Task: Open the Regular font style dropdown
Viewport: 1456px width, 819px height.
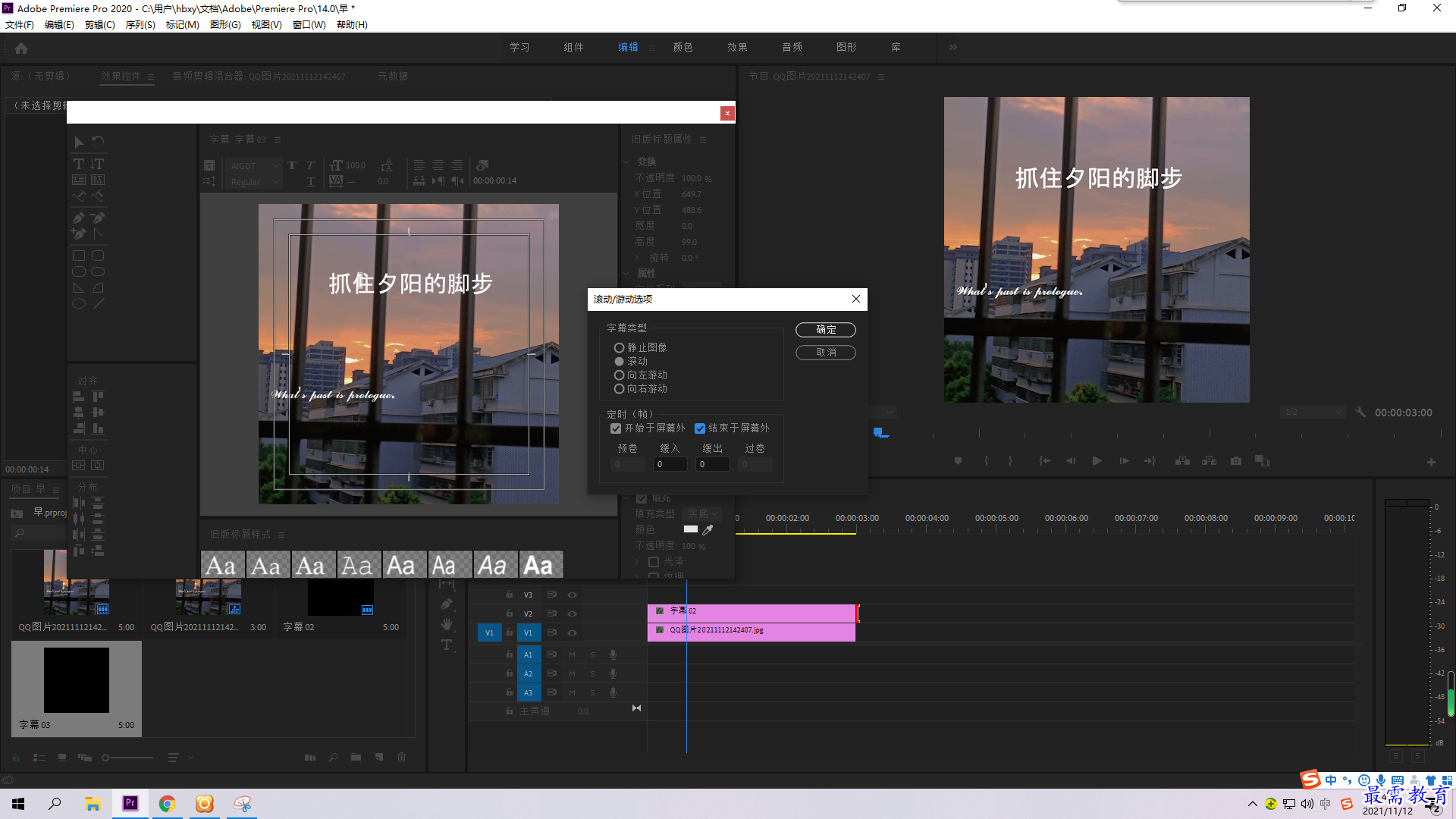Action: coord(254,182)
